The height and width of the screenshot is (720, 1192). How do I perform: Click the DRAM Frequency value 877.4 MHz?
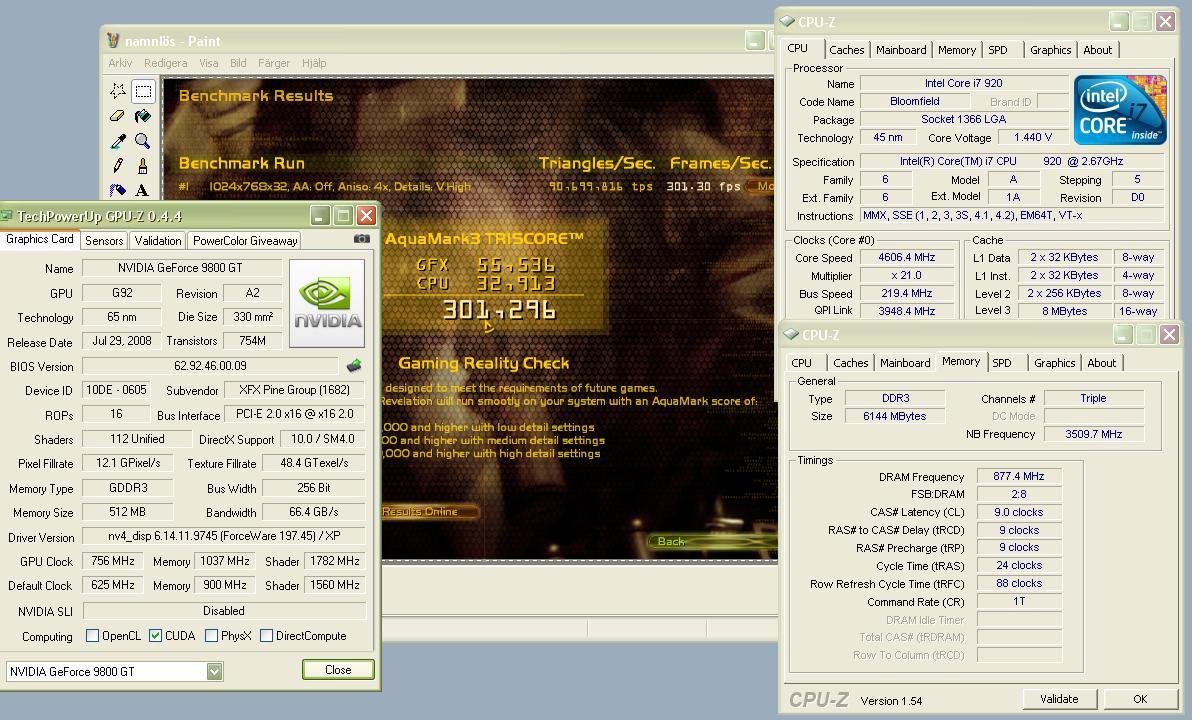pos(1019,476)
